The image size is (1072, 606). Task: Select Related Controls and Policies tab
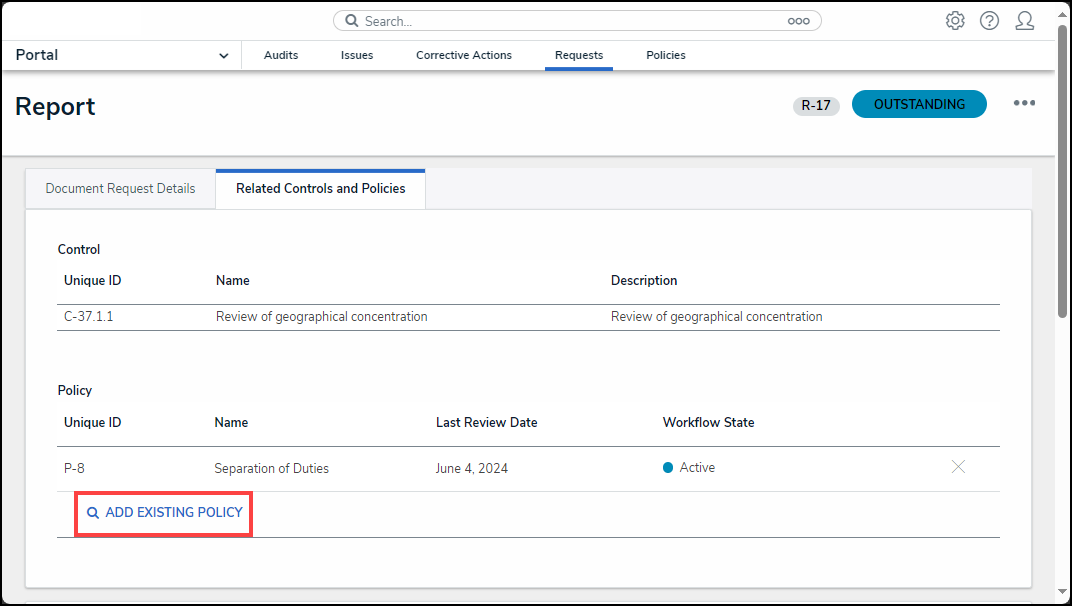320,188
